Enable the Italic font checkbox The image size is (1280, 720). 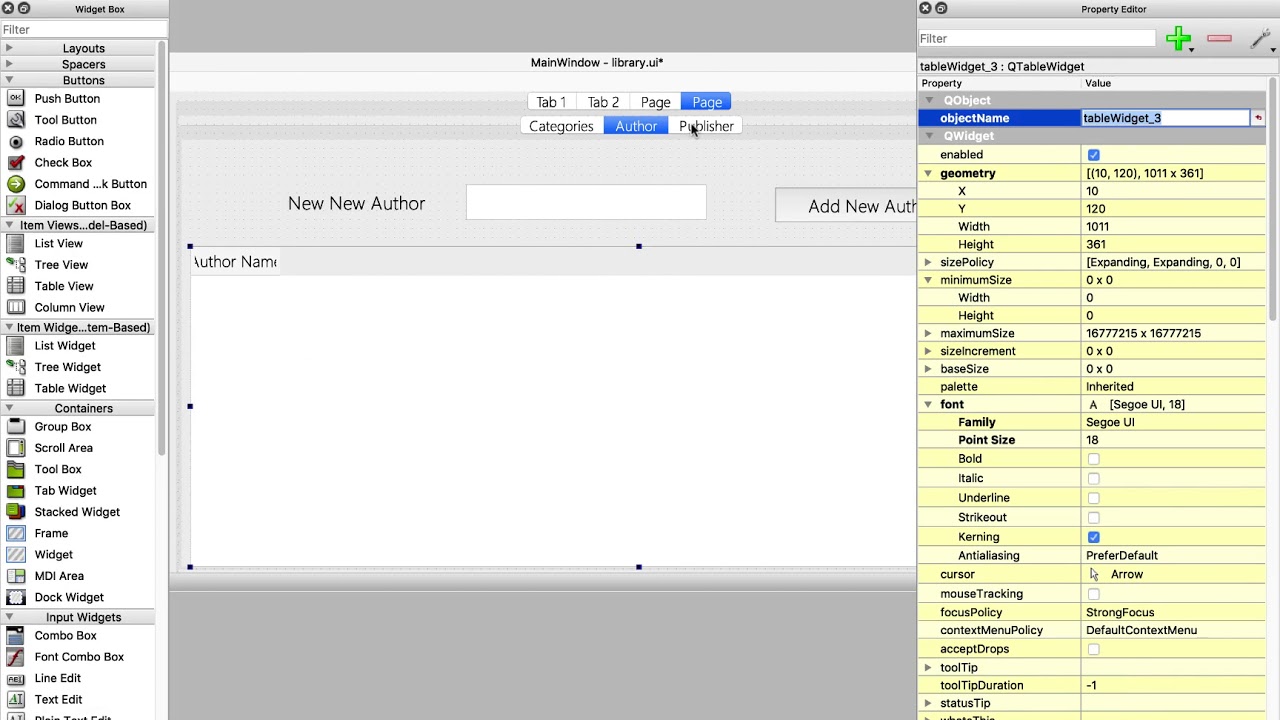(1093, 478)
